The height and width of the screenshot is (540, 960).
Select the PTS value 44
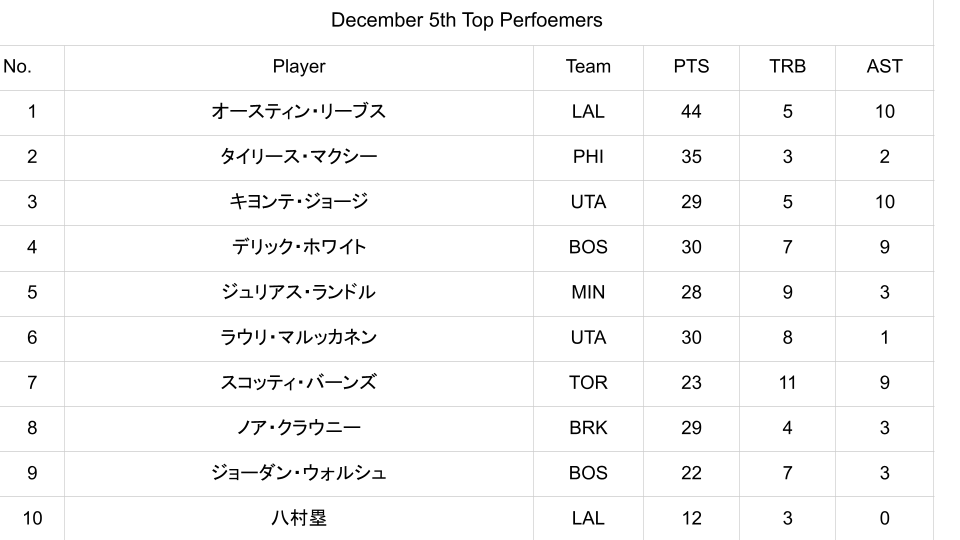[x=691, y=112]
